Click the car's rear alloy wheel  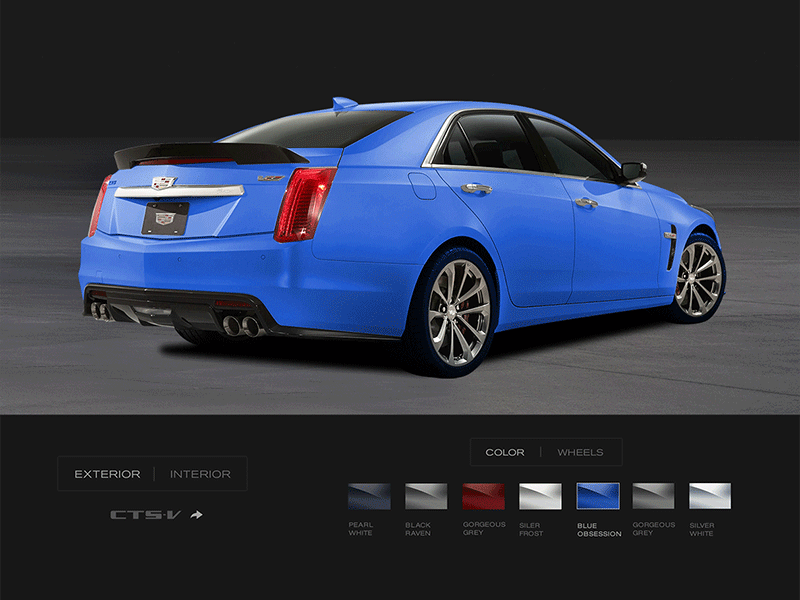(x=456, y=312)
